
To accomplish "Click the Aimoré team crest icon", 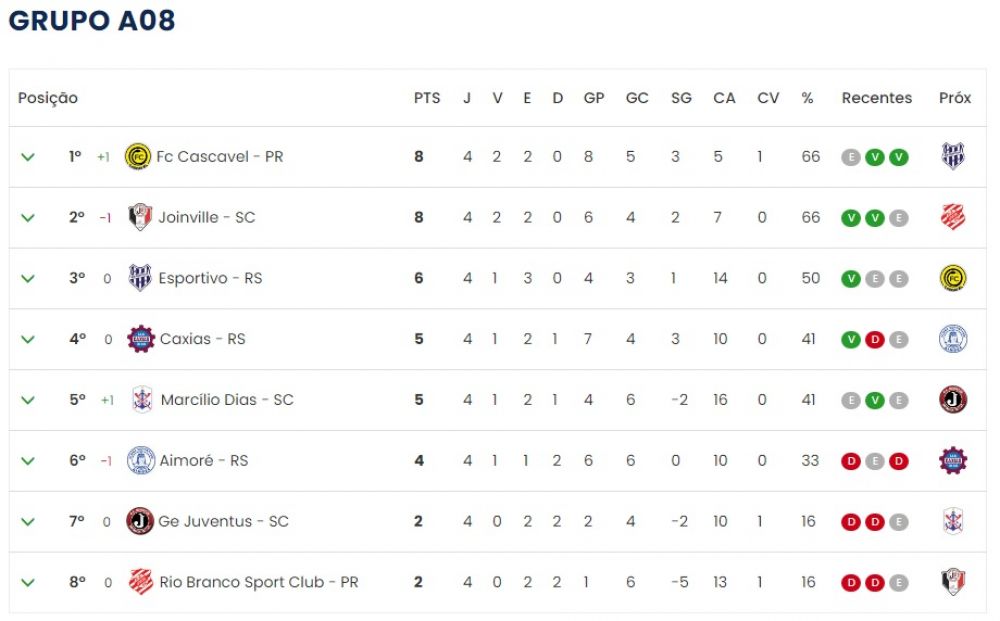I will pos(141,460).
